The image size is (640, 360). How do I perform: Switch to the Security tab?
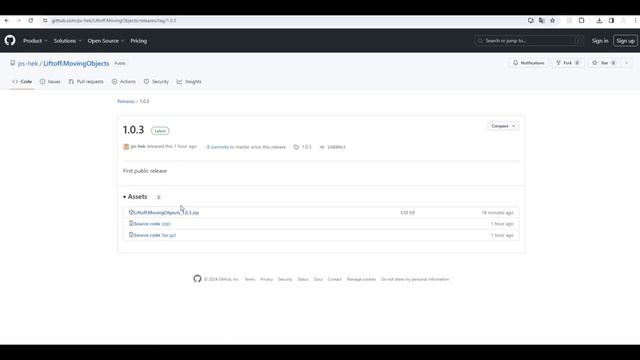[156, 82]
